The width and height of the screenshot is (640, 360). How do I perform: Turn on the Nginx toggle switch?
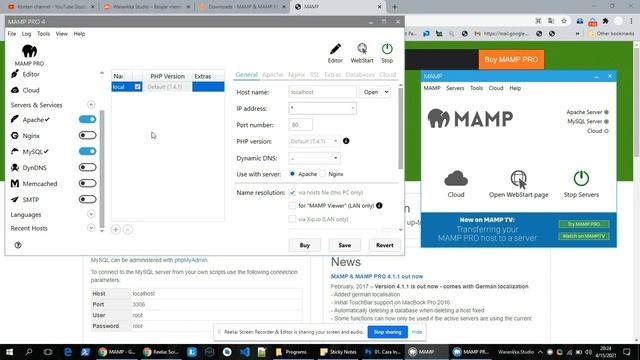(87, 135)
